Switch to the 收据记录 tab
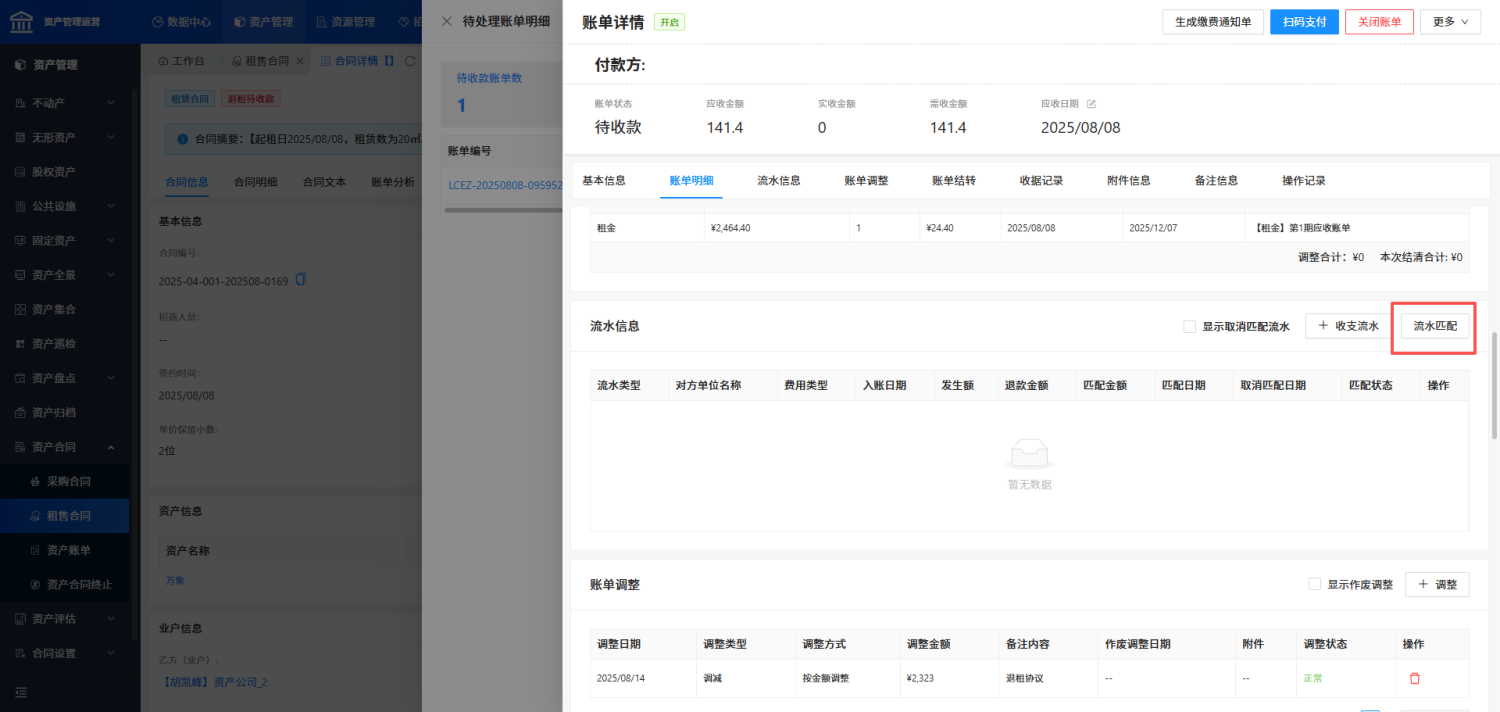The height and width of the screenshot is (712, 1500). coord(1041,181)
